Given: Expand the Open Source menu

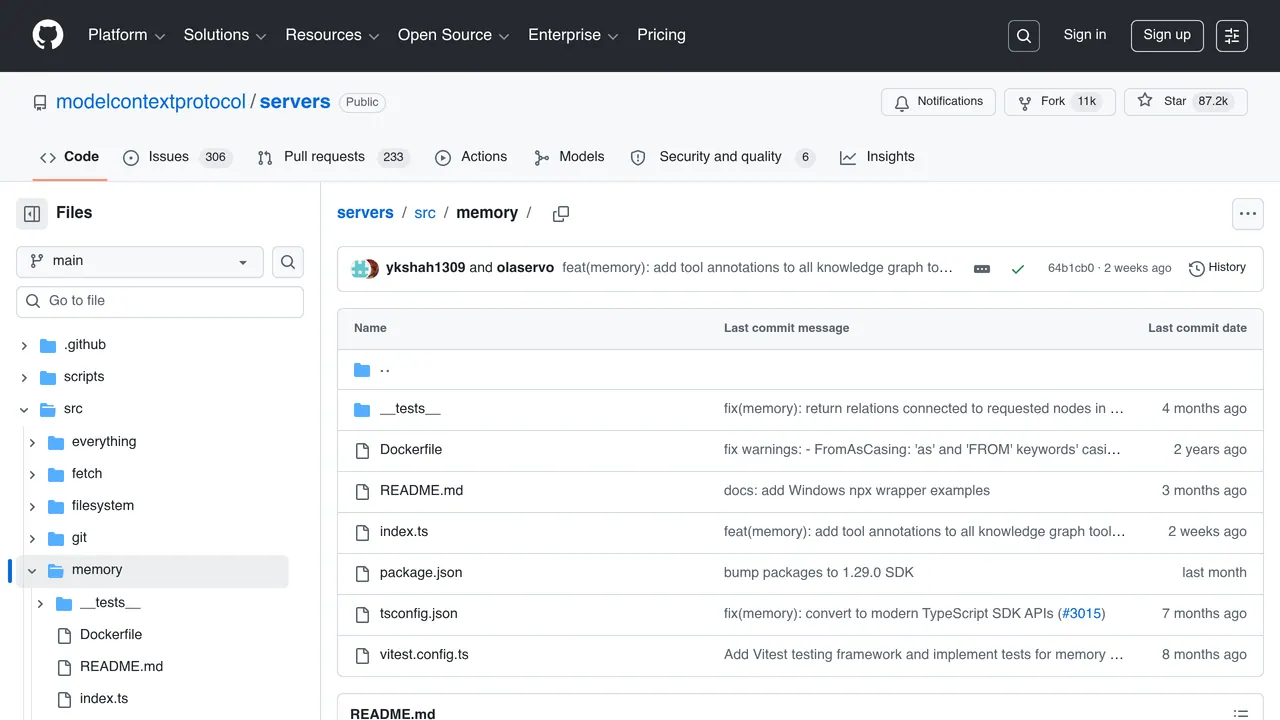Looking at the screenshot, I should tap(454, 35).
